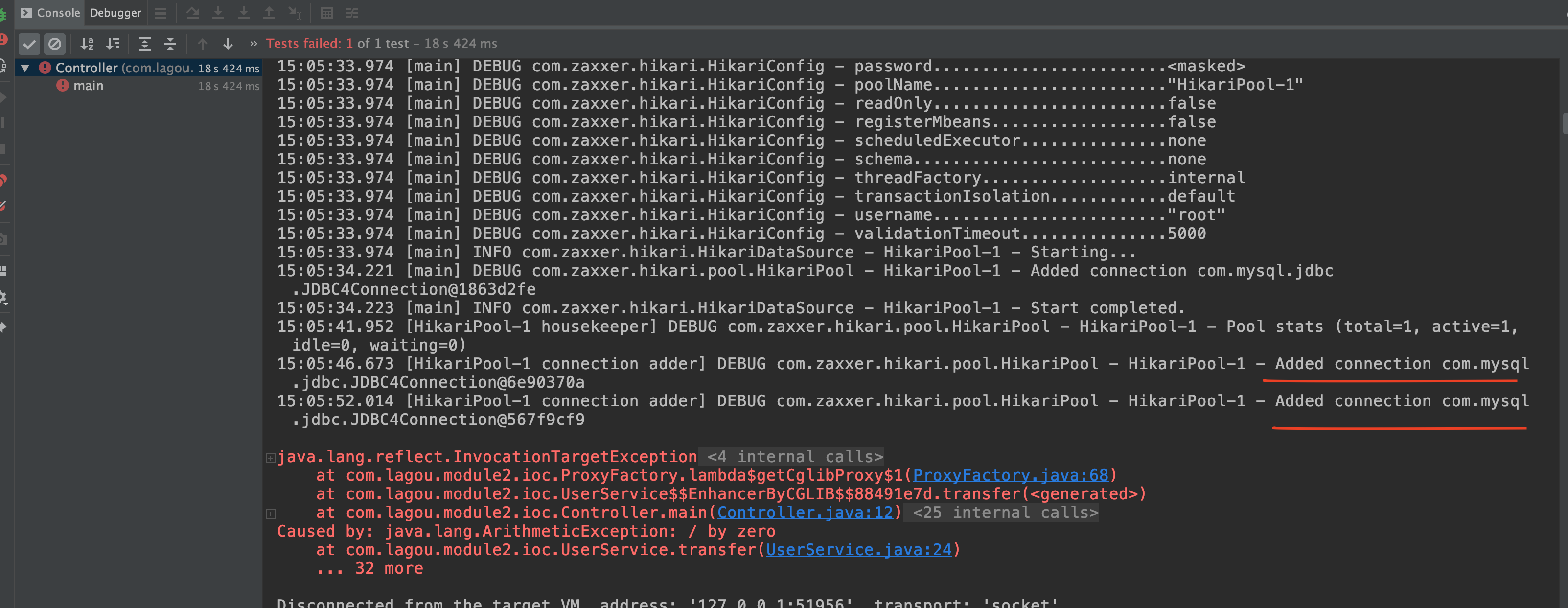Collapse the Controller test tree node

(x=25, y=68)
